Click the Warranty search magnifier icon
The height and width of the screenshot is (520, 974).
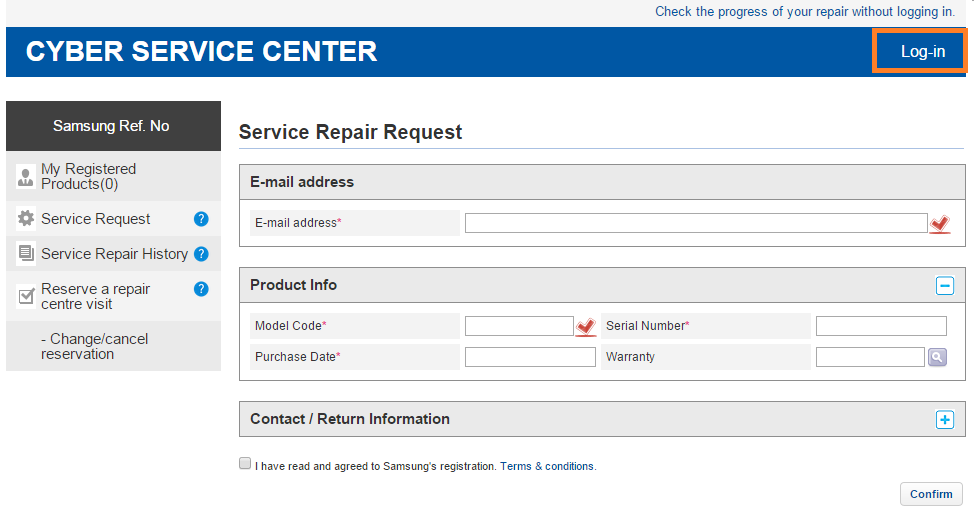click(937, 357)
